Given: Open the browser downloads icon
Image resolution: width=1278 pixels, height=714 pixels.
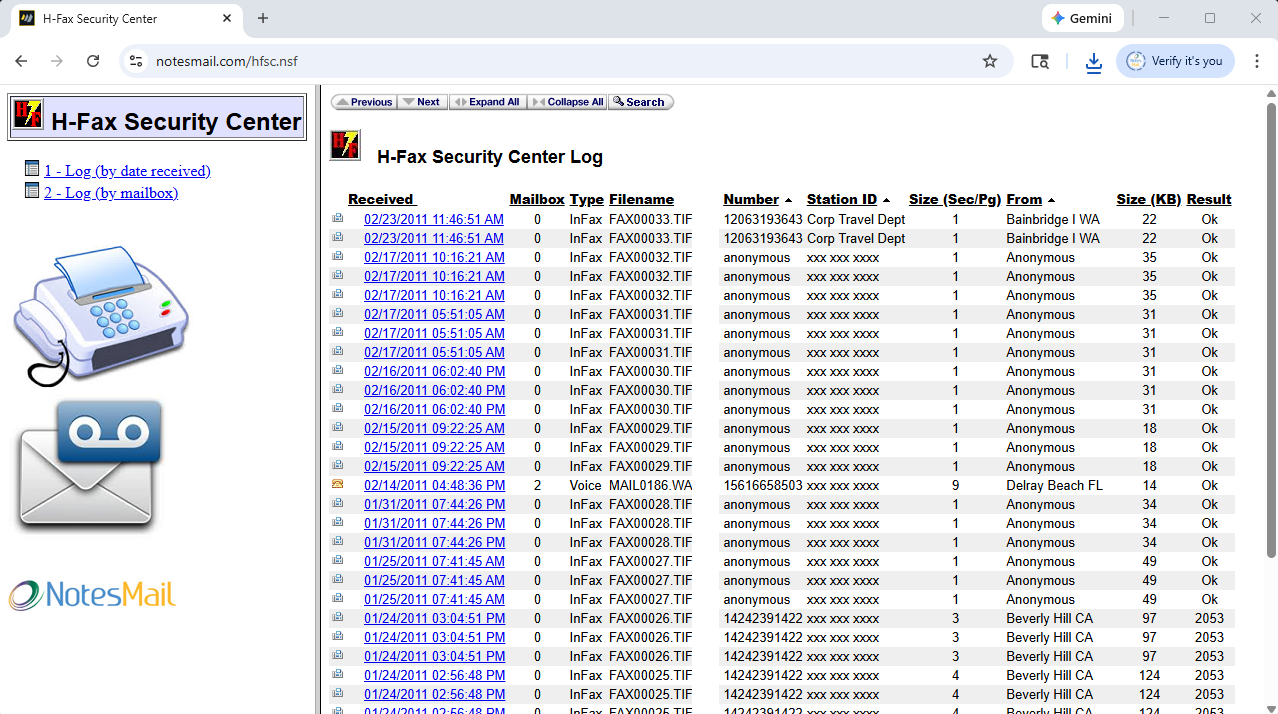Looking at the screenshot, I should coord(1094,62).
